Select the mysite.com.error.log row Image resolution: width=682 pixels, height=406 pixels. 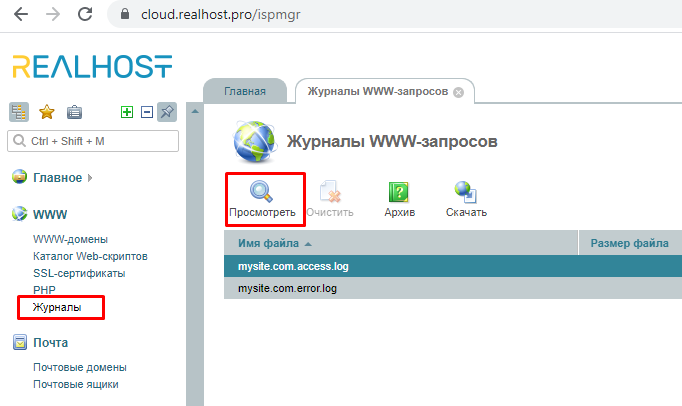pyautogui.click(x=453, y=288)
